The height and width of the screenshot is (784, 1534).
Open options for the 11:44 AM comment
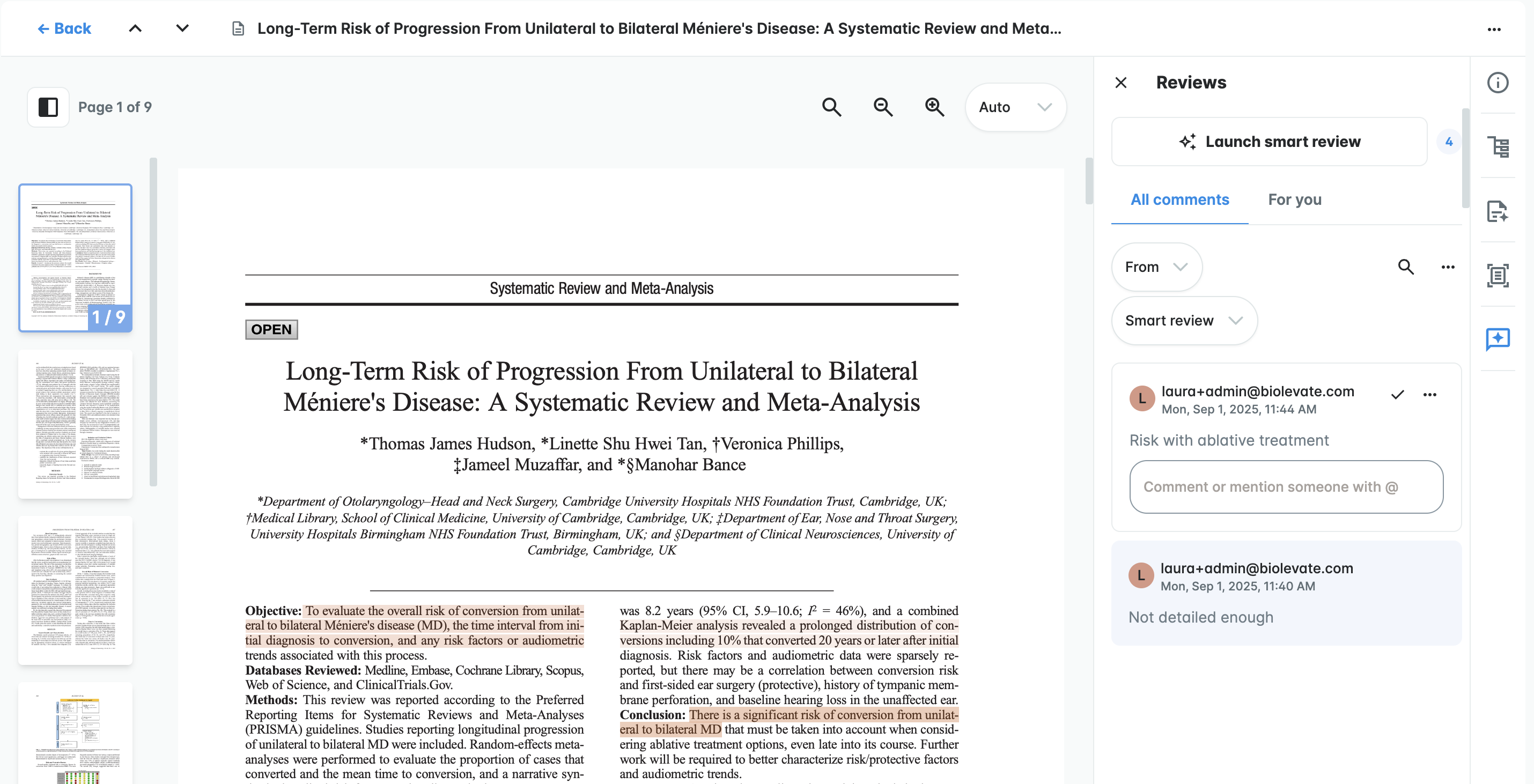tap(1429, 394)
